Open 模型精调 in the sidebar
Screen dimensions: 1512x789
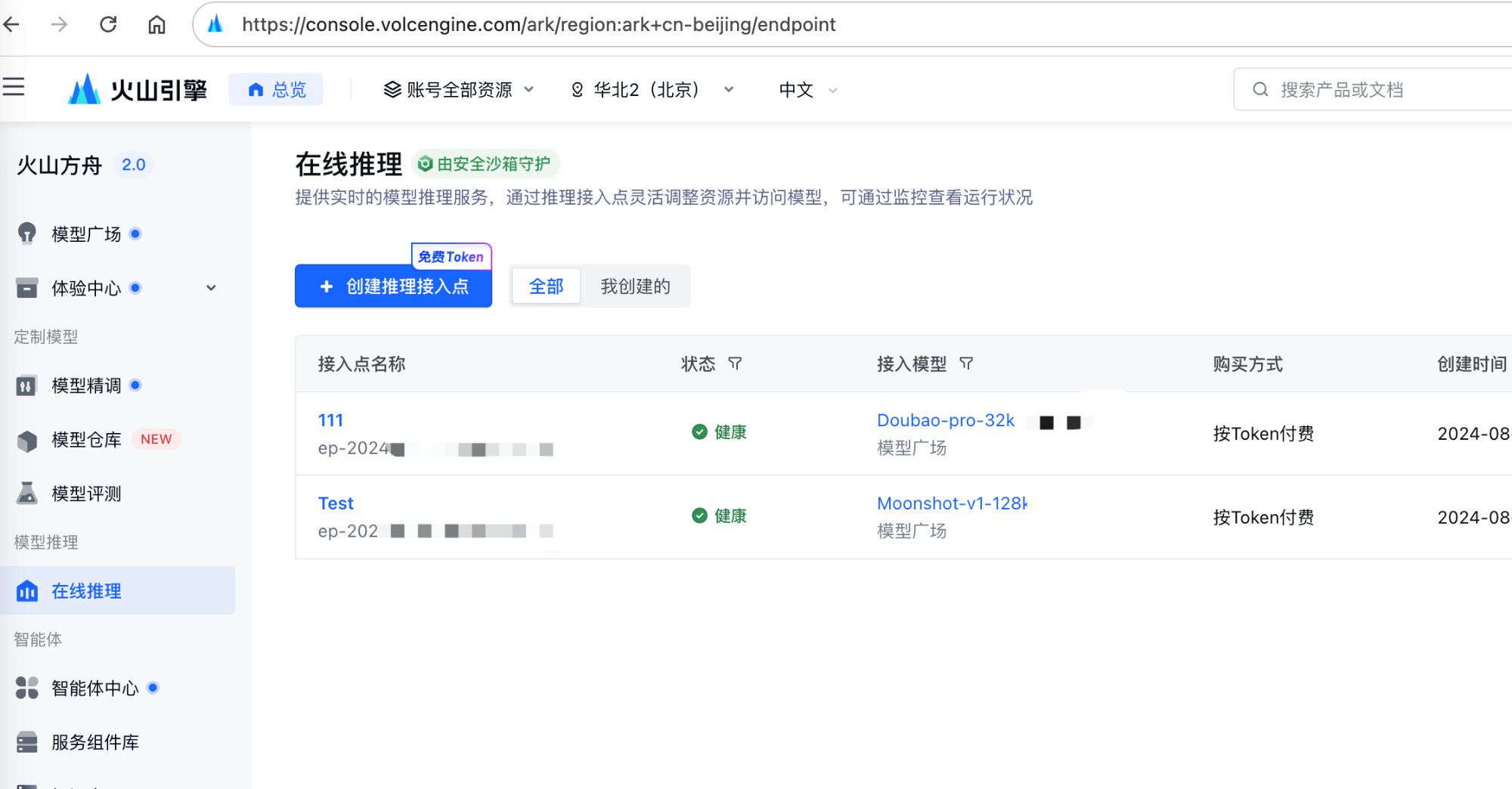click(x=86, y=386)
